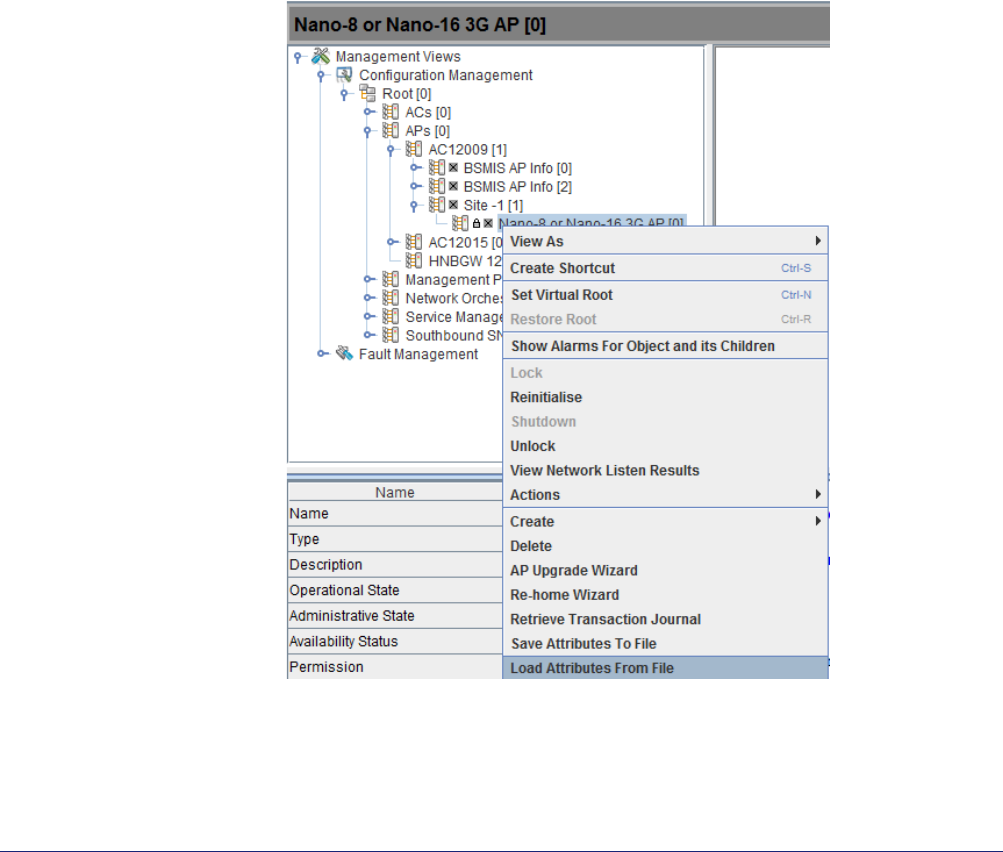This screenshot has width=1003, height=852.
Task: Select Reinitialise in the context menu
Action: pos(665,397)
